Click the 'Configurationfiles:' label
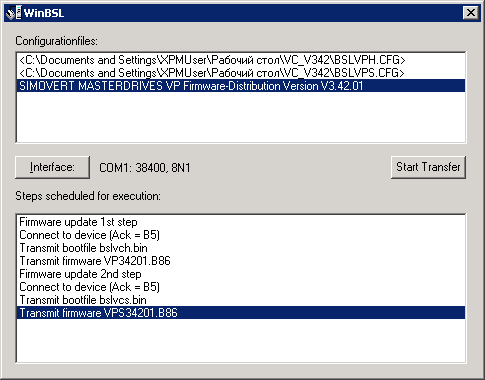This screenshot has width=485, height=380. coord(57,41)
